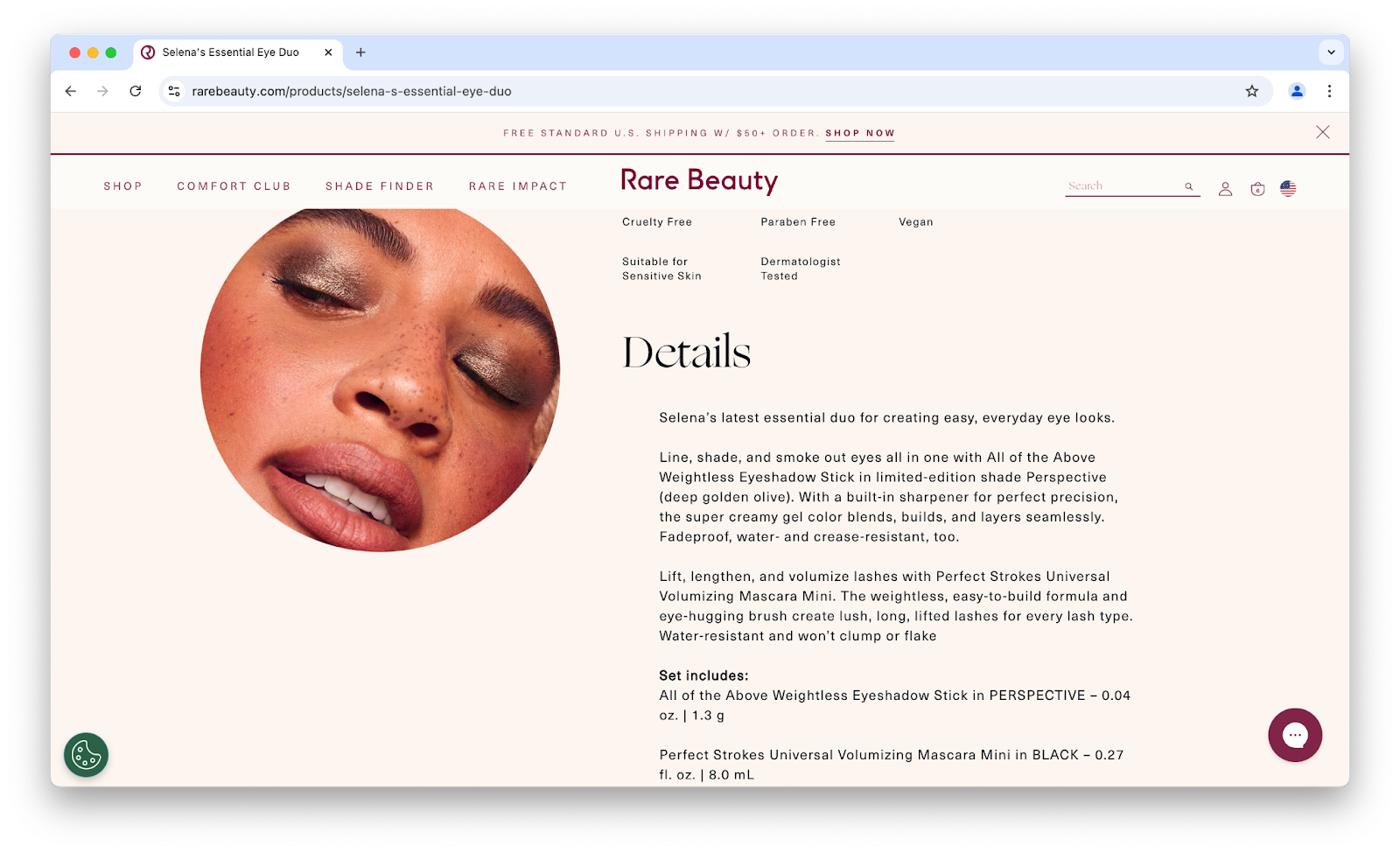Click the Paraben Free label
This screenshot has width=1400, height=853.
coord(798,222)
